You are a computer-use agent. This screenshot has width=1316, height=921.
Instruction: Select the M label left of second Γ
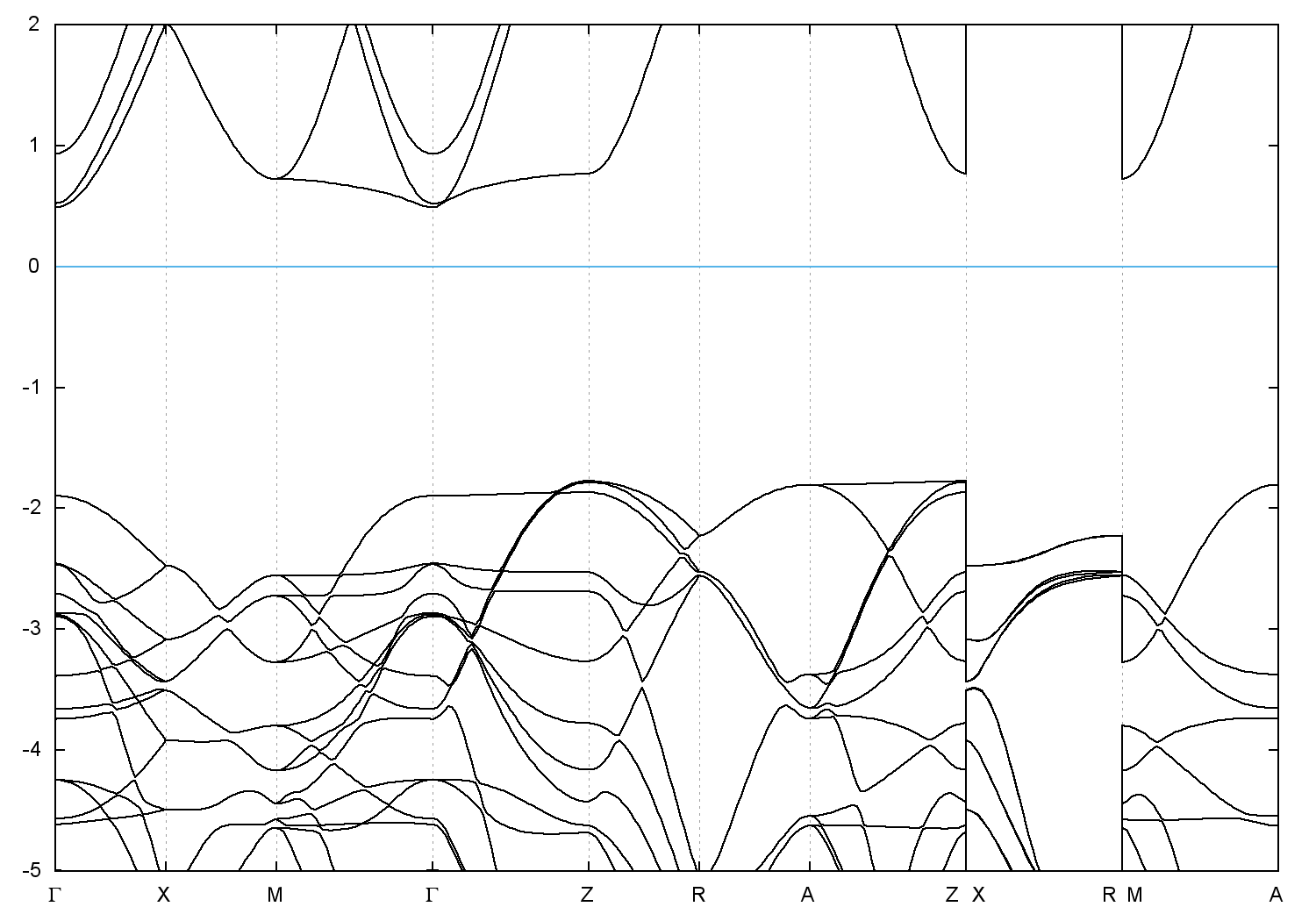[x=275, y=896]
